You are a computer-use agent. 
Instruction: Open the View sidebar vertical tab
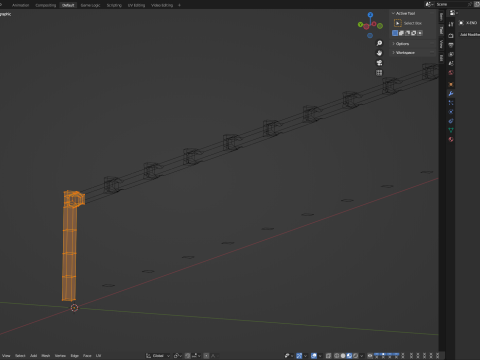click(x=441, y=43)
